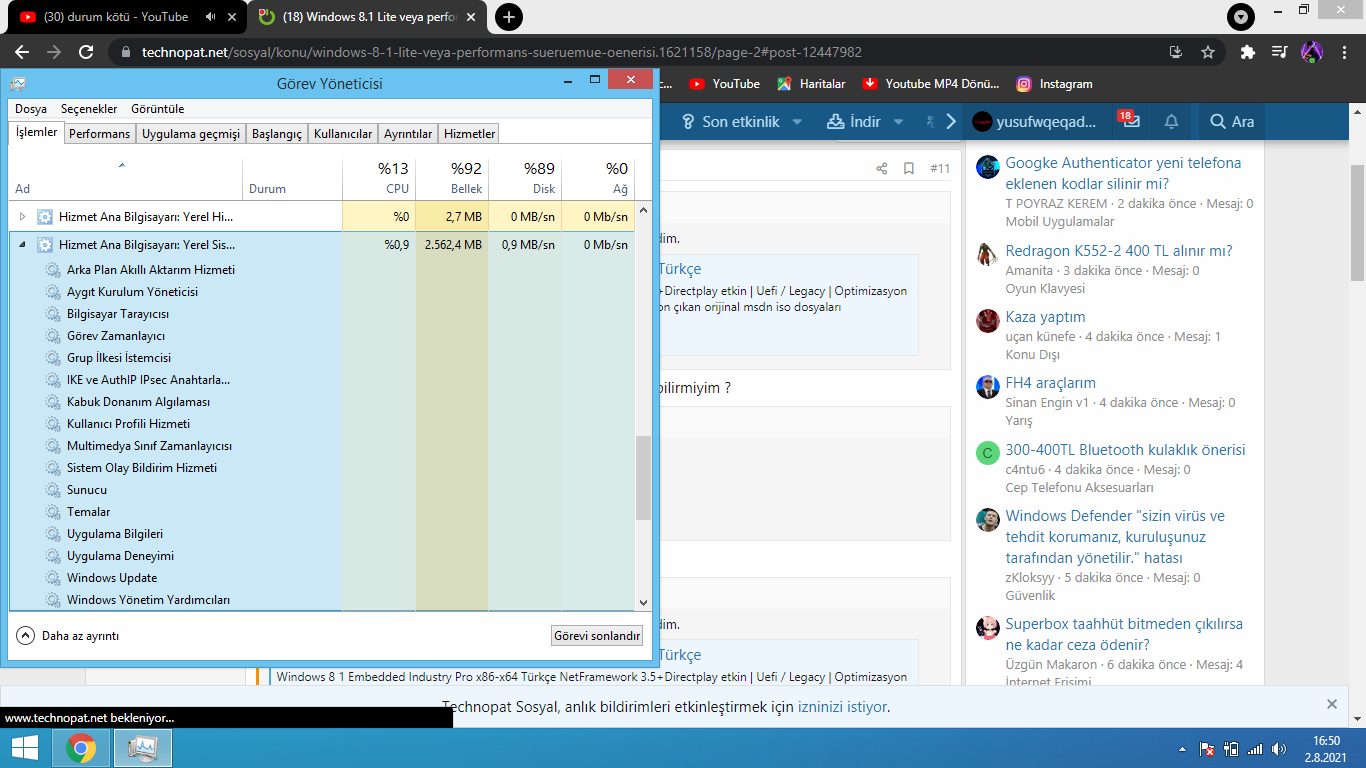Sort processes by the Ağ column
The height and width of the screenshot is (768, 1366).
tap(598, 178)
